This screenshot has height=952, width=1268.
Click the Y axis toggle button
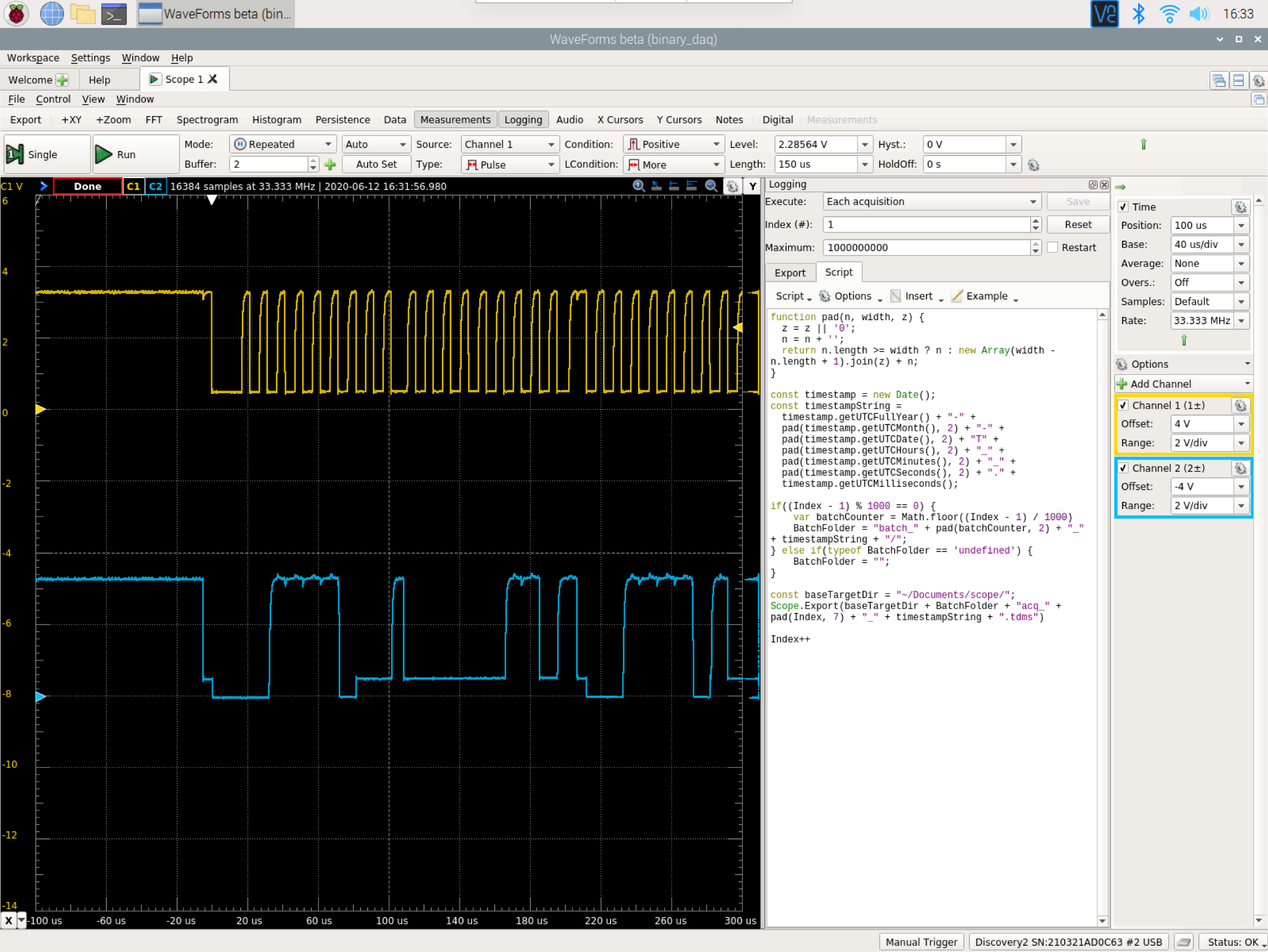752,185
